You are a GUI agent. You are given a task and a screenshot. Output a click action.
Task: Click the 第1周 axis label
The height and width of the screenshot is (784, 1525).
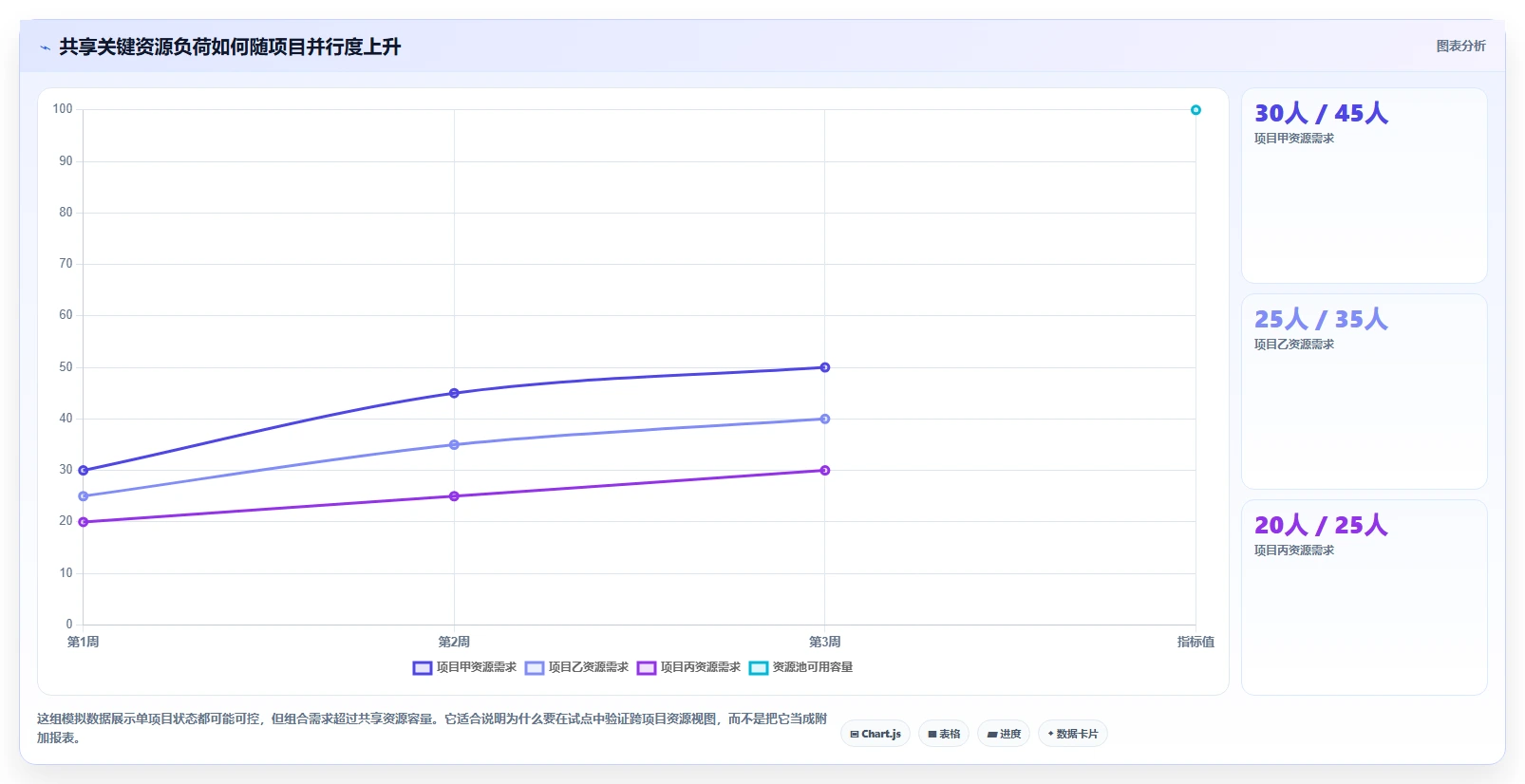[x=84, y=643]
